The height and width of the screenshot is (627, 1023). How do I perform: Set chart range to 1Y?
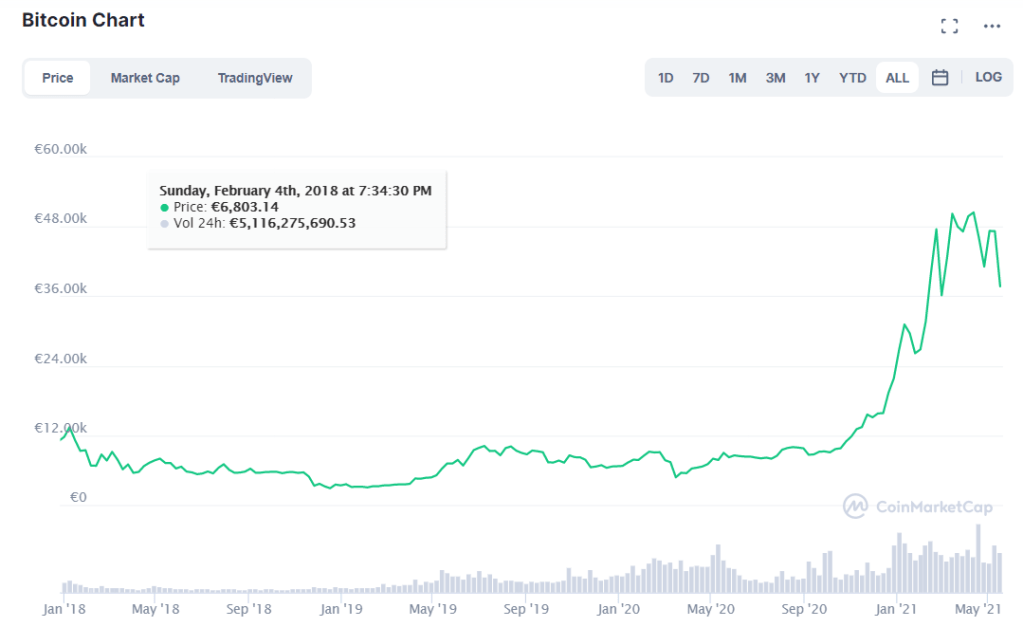tap(812, 78)
